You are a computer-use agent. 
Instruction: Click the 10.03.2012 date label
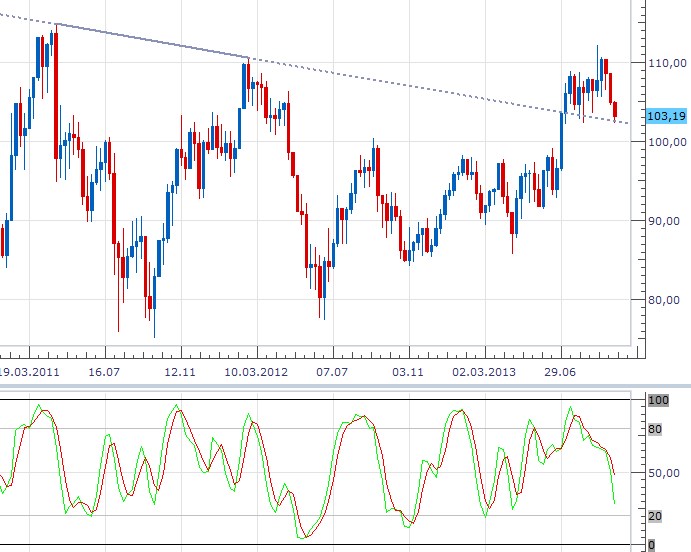click(x=256, y=371)
